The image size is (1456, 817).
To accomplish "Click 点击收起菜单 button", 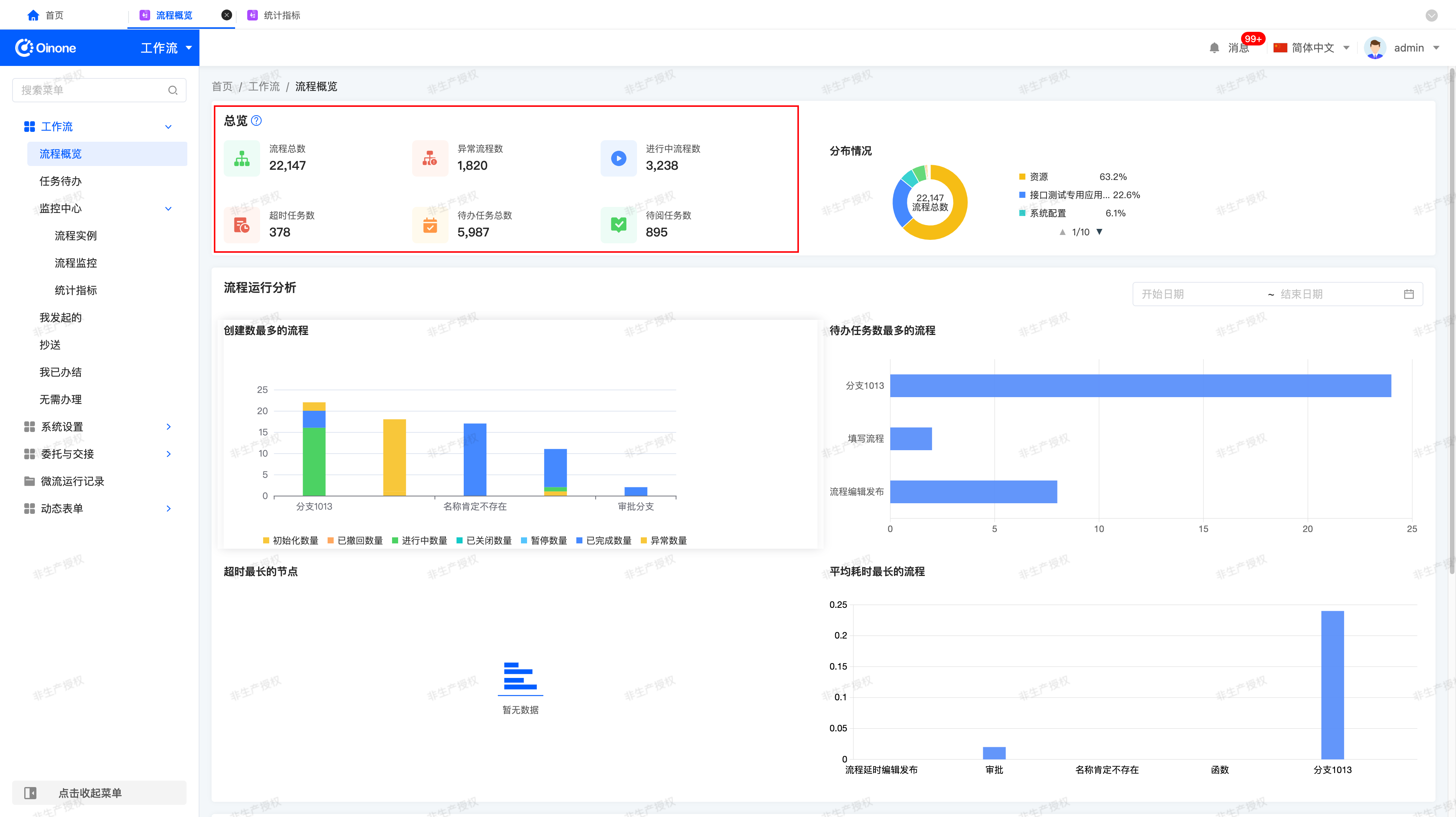I will (99, 793).
